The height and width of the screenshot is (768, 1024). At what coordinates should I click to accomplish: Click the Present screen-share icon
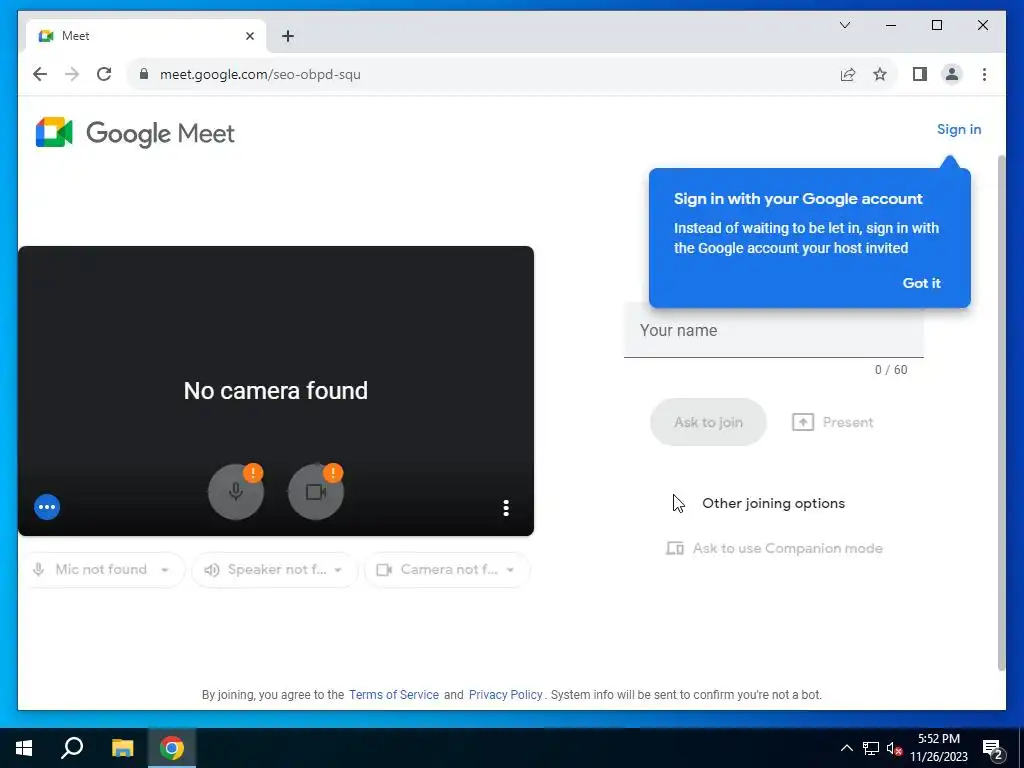(x=803, y=422)
